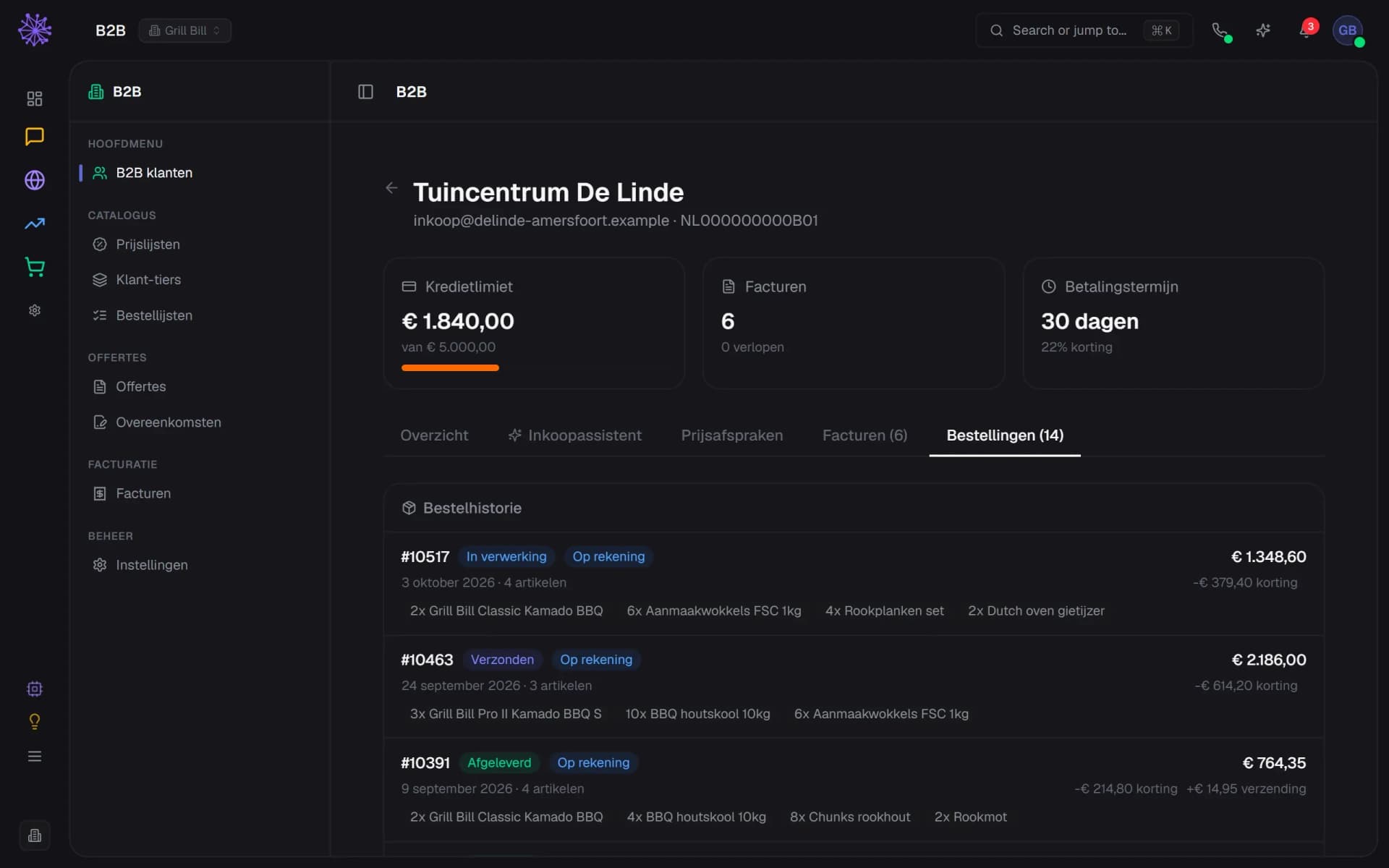Click the Verzonden status badge
This screenshot has height=868, width=1389.
[502, 660]
